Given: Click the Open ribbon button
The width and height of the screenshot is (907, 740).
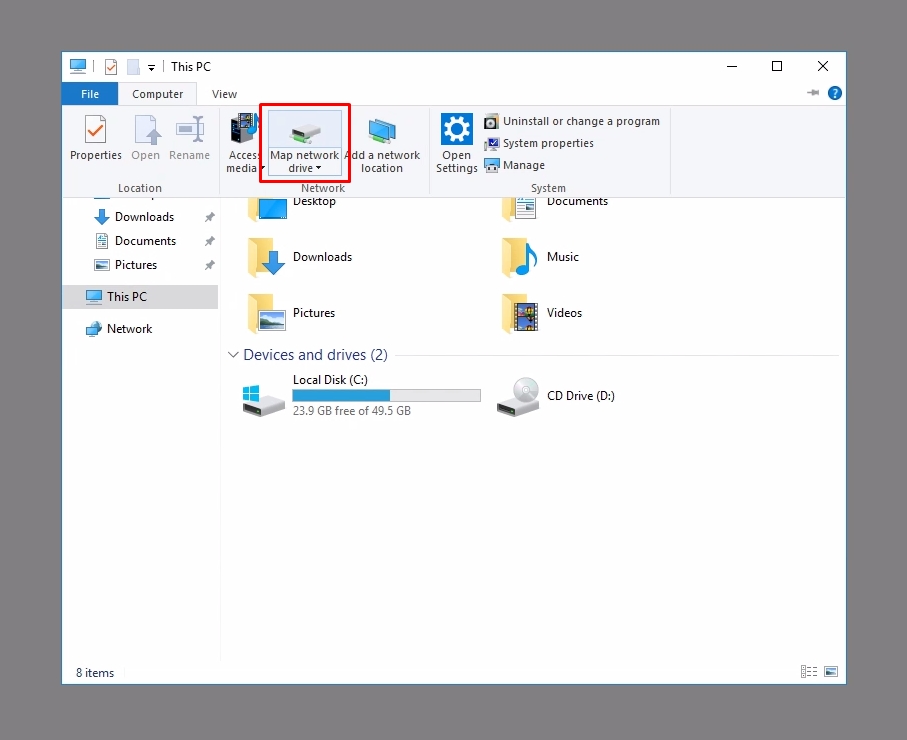Looking at the screenshot, I should pyautogui.click(x=145, y=138).
